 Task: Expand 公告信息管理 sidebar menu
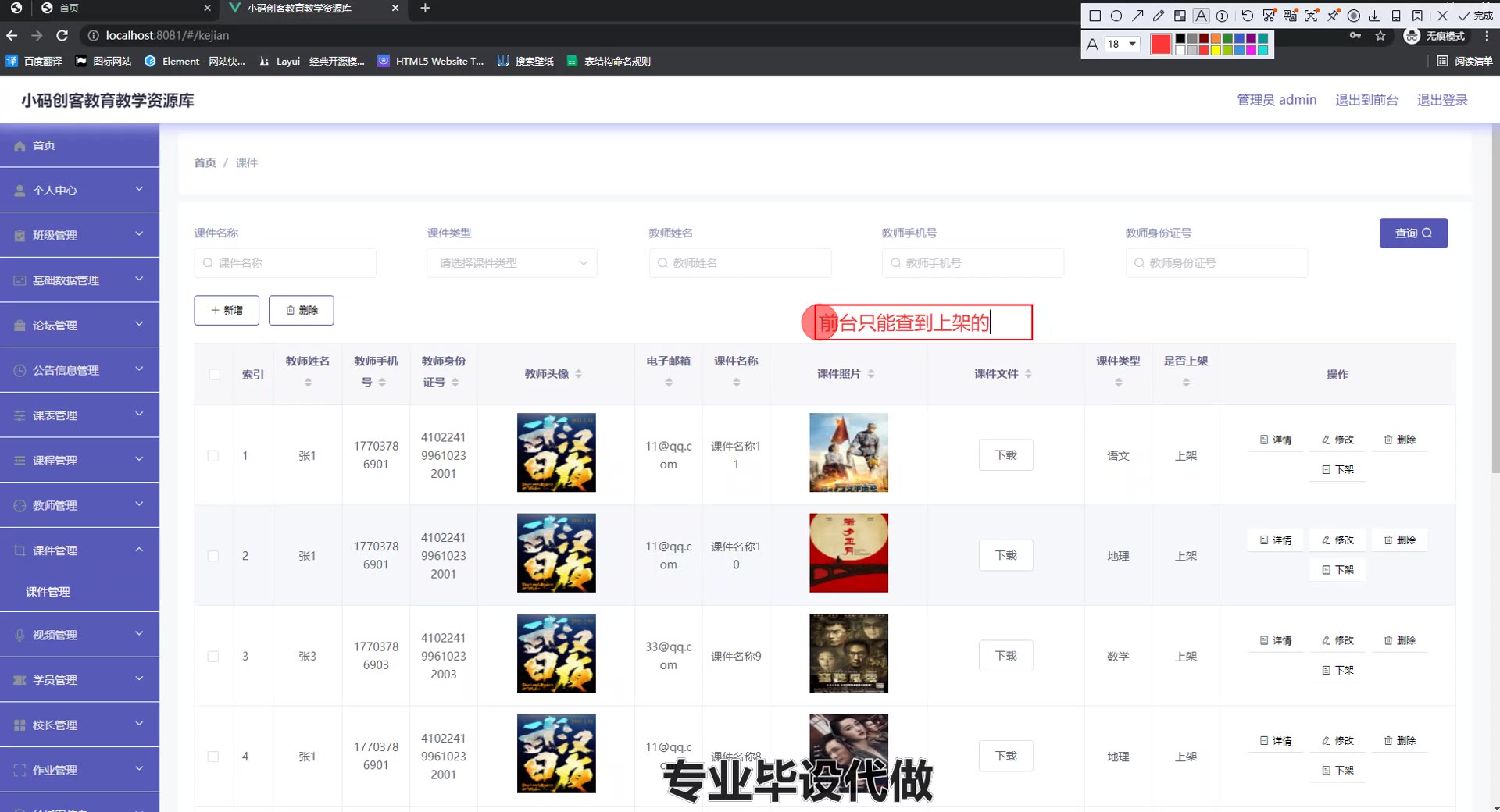click(80, 370)
